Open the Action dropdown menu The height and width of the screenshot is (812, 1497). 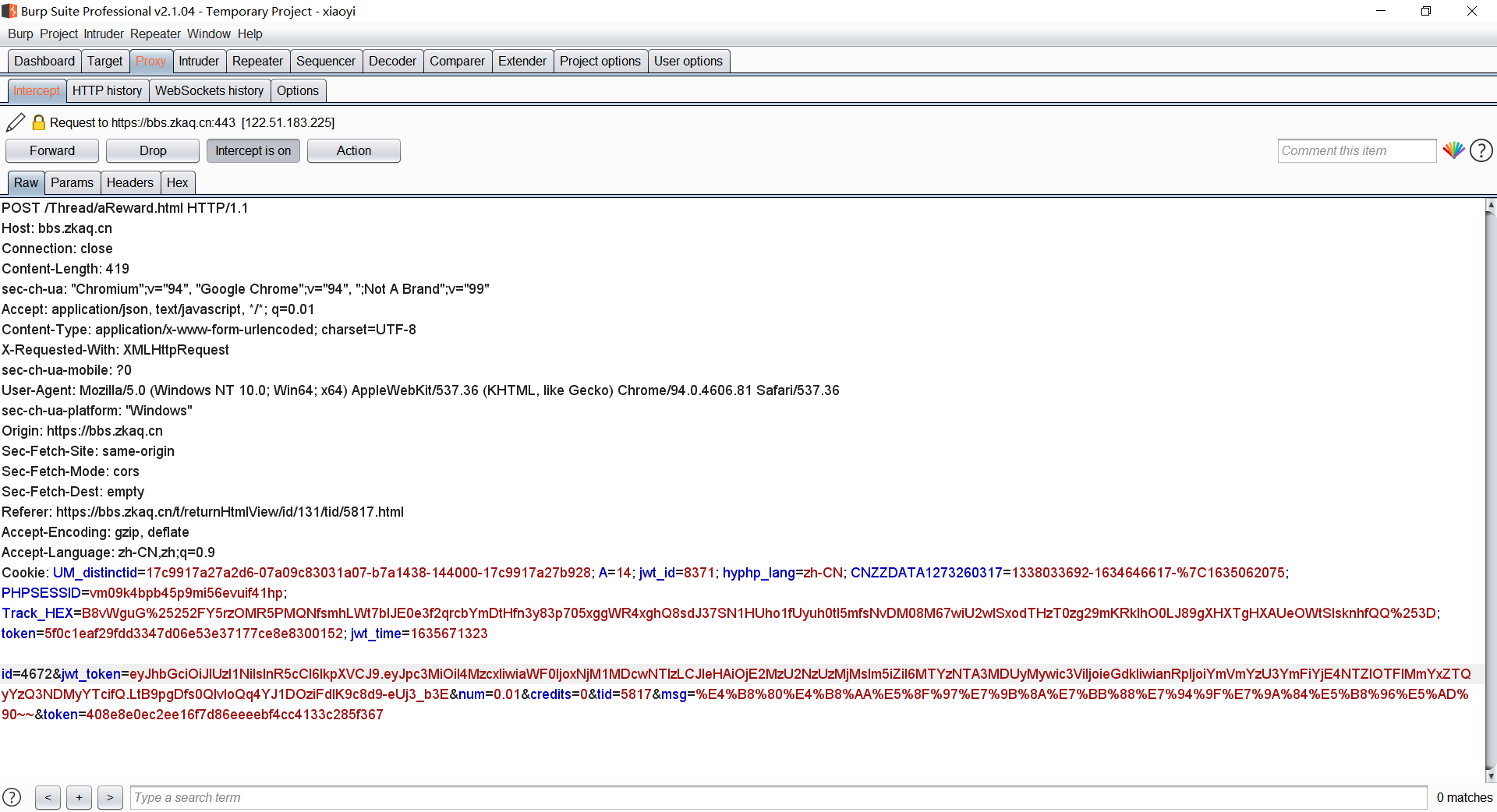point(354,150)
